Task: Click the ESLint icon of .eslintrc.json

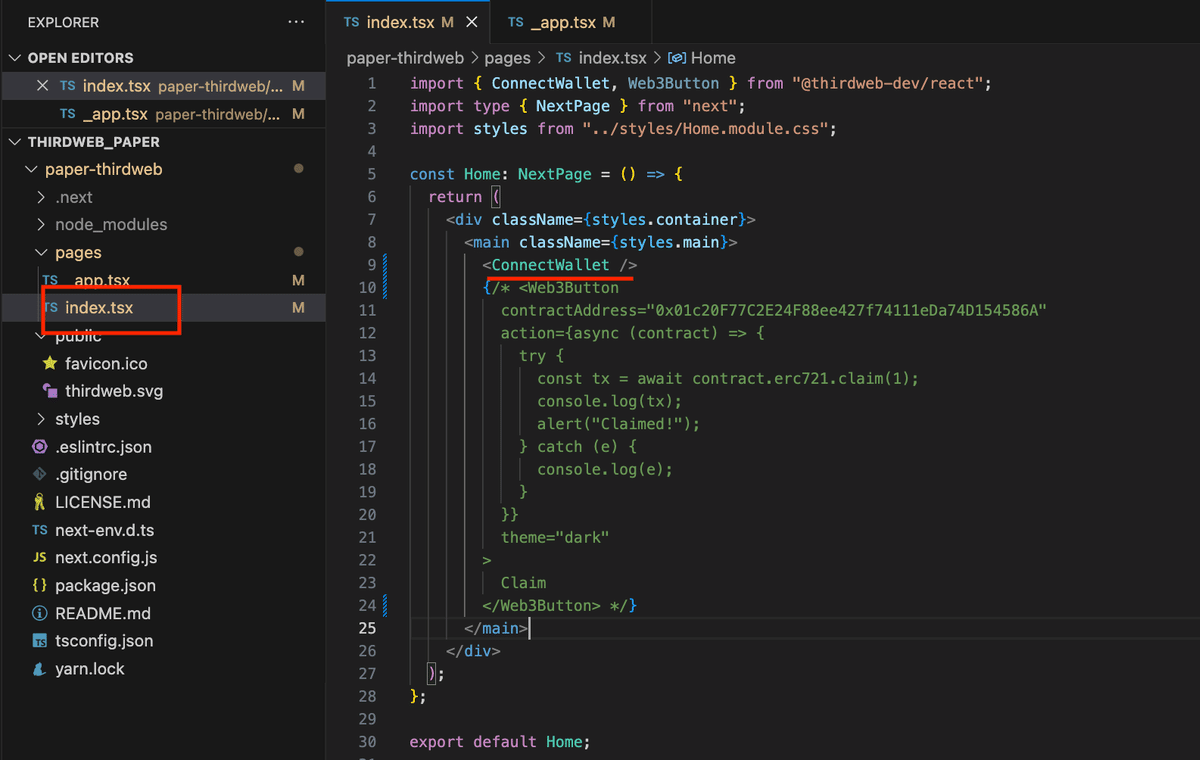Action: [x=40, y=447]
